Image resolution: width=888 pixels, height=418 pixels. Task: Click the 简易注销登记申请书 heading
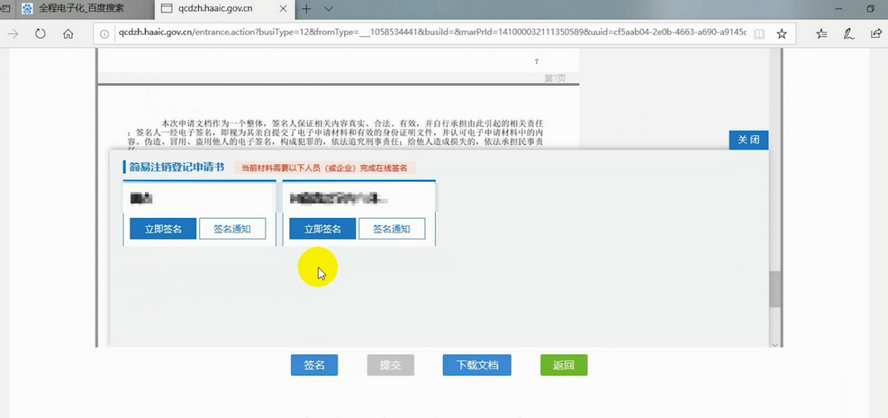(177, 167)
